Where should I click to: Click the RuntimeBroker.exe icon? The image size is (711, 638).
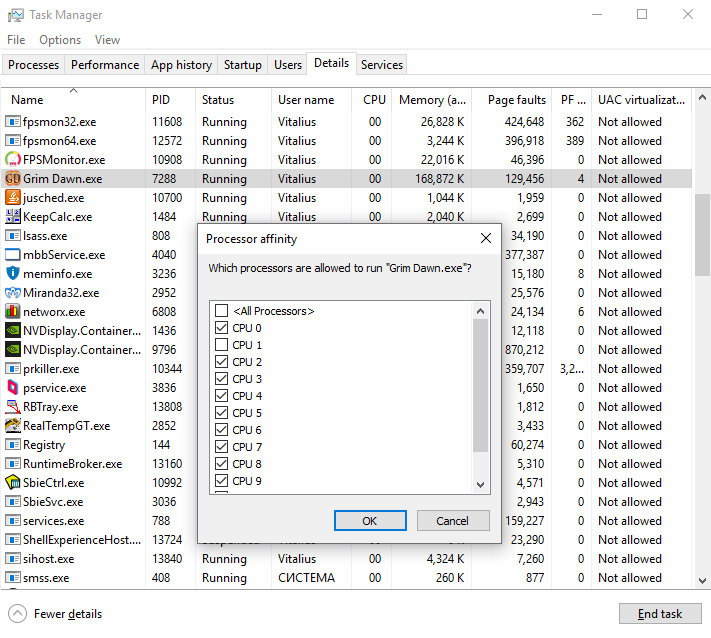(13, 464)
